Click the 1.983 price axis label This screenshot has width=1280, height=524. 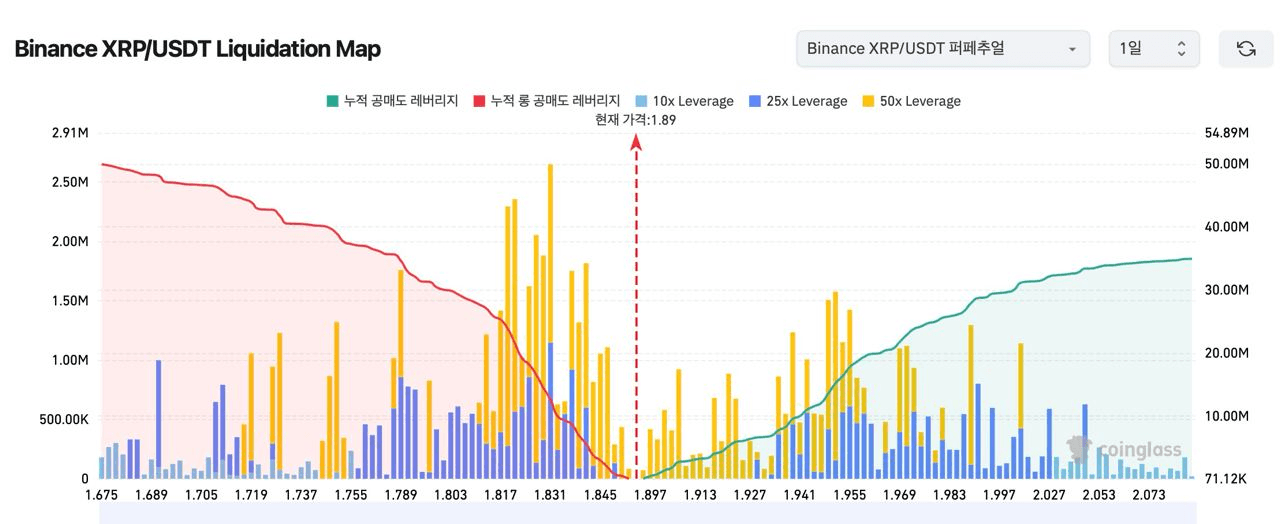949,495
